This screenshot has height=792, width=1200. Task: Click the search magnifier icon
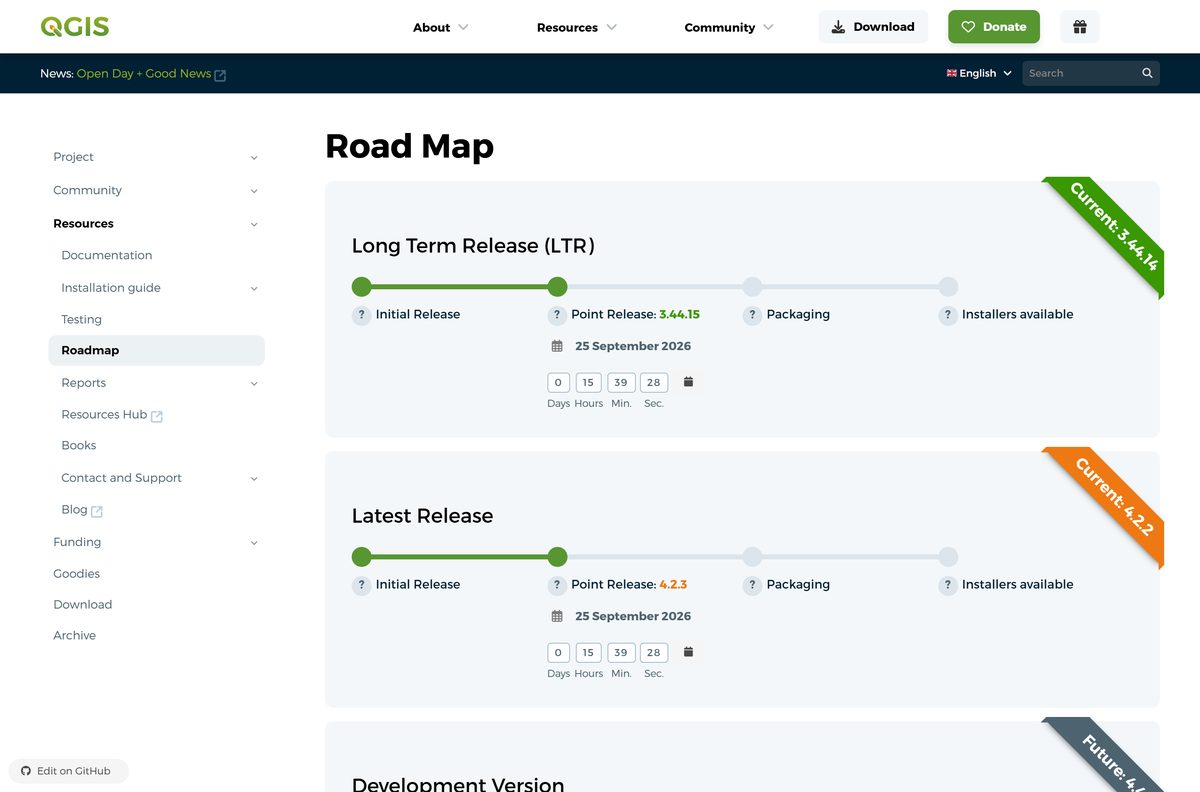pyautogui.click(x=1147, y=73)
